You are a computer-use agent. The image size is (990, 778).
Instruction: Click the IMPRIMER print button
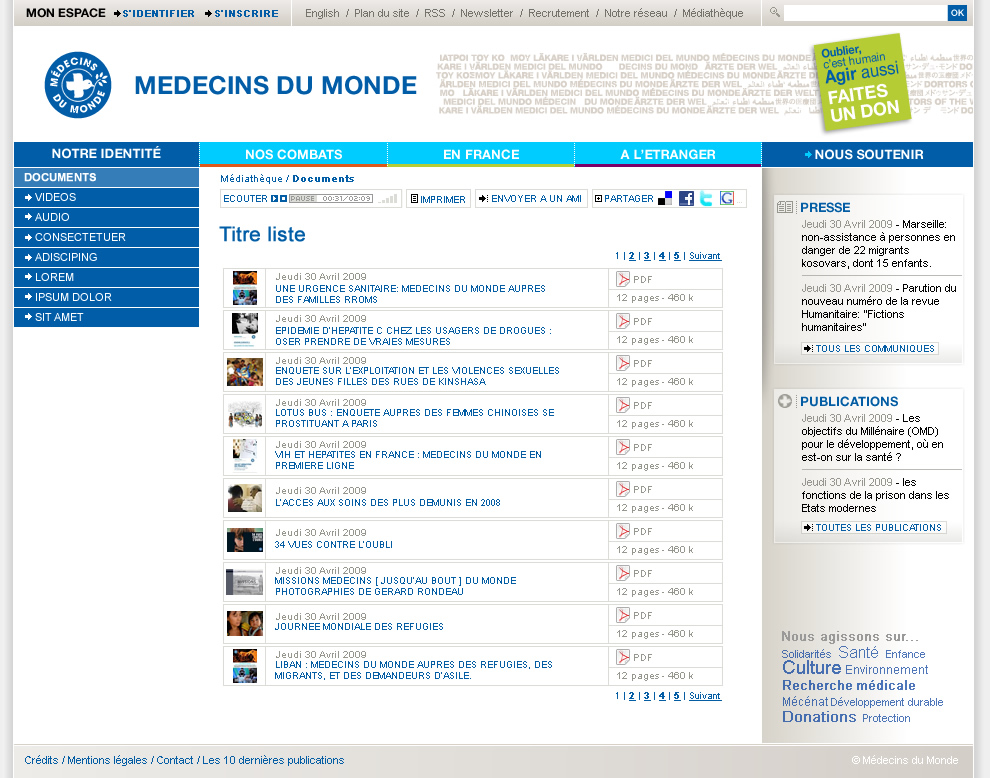pos(438,199)
